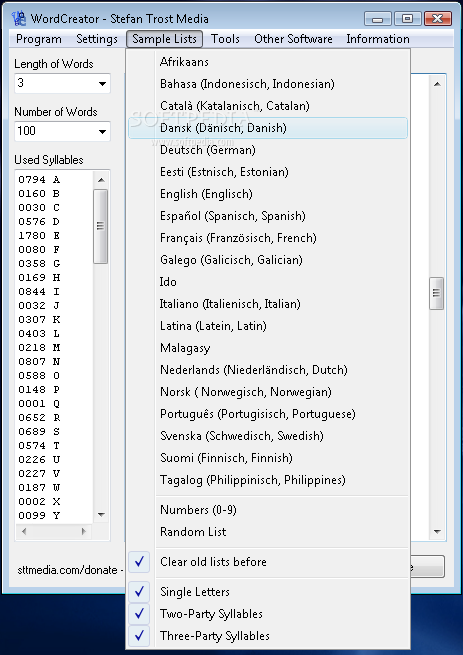Toggle the Clear old lists before option
This screenshot has width=463, height=655.
click(x=267, y=562)
